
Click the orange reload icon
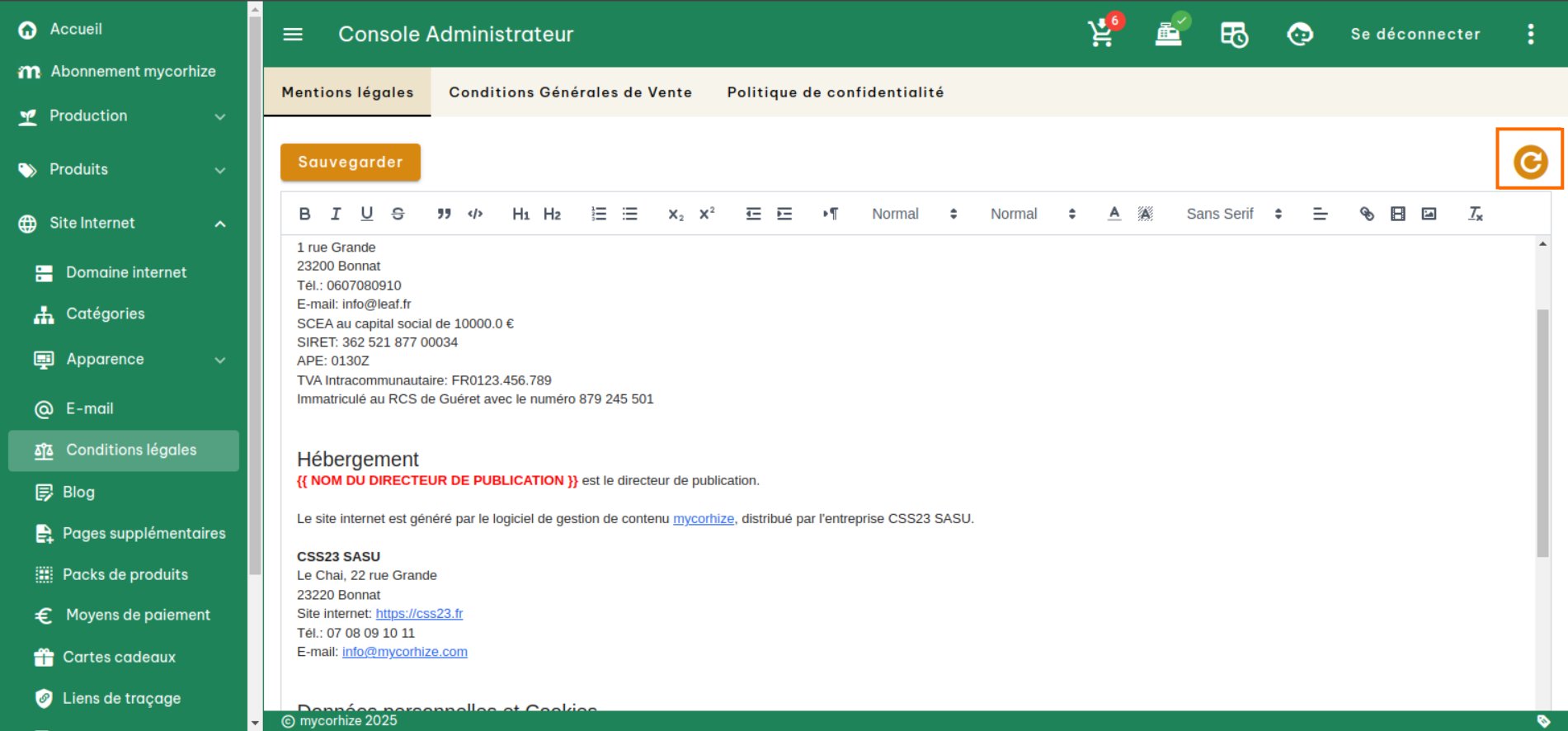[1530, 162]
